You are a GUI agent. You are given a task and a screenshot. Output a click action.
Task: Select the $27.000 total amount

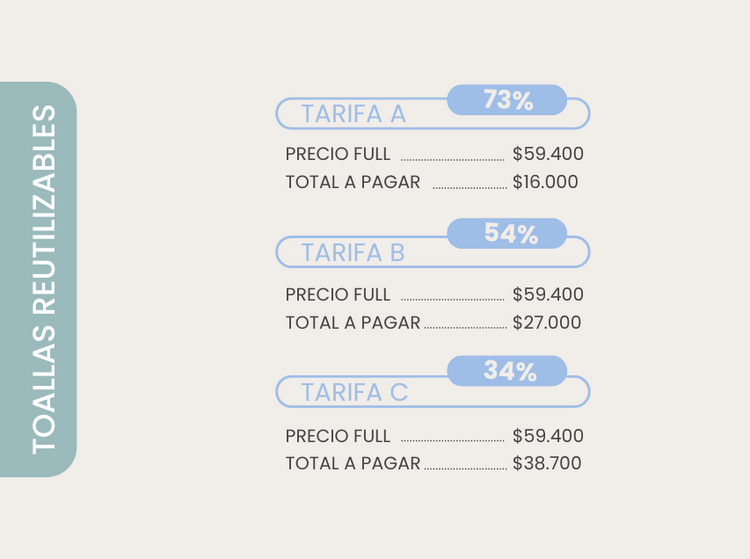(x=547, y=323)
